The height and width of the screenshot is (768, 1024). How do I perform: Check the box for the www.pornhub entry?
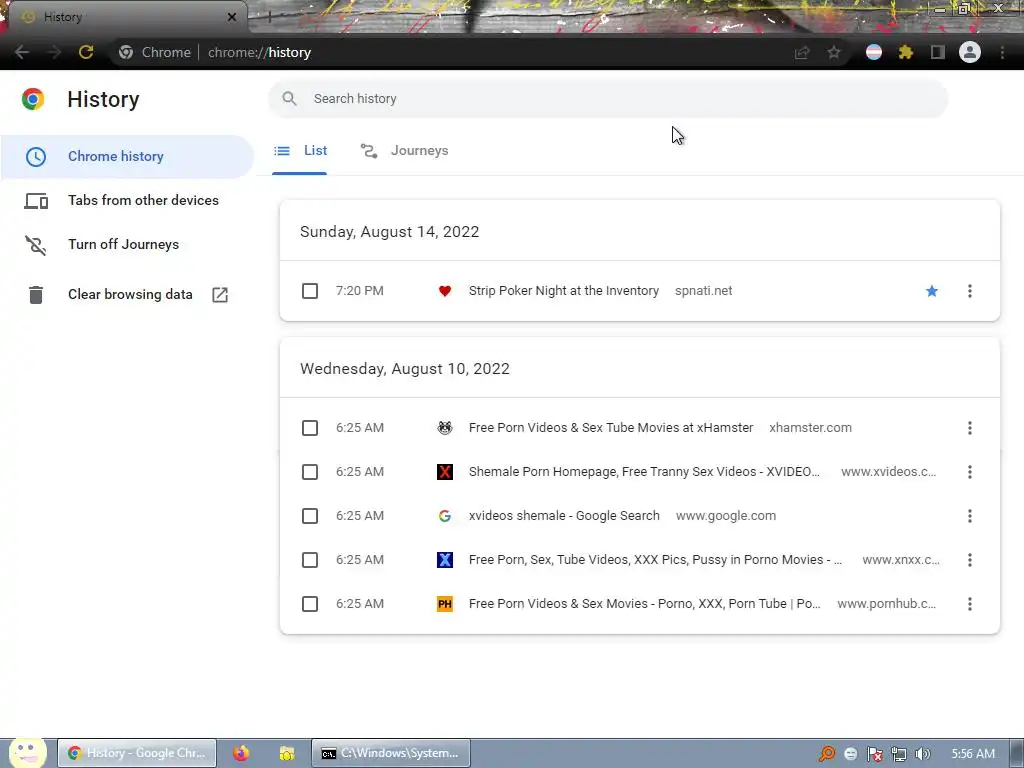pos(310,604)
